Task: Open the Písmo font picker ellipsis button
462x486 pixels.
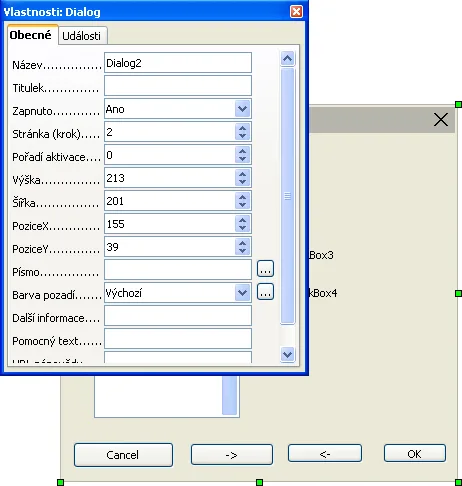Action: click(265, 269)
